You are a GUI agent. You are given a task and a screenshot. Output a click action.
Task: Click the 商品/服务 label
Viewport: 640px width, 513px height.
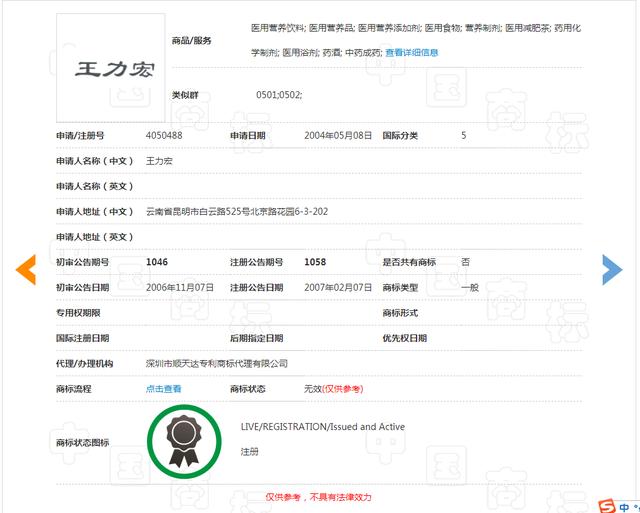point(191,40)
